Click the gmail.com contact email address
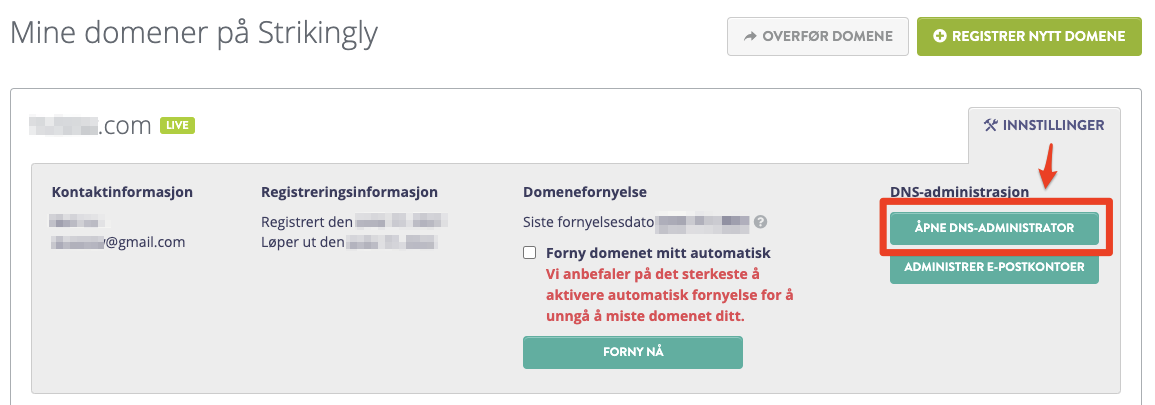 [x=118, y=242]
